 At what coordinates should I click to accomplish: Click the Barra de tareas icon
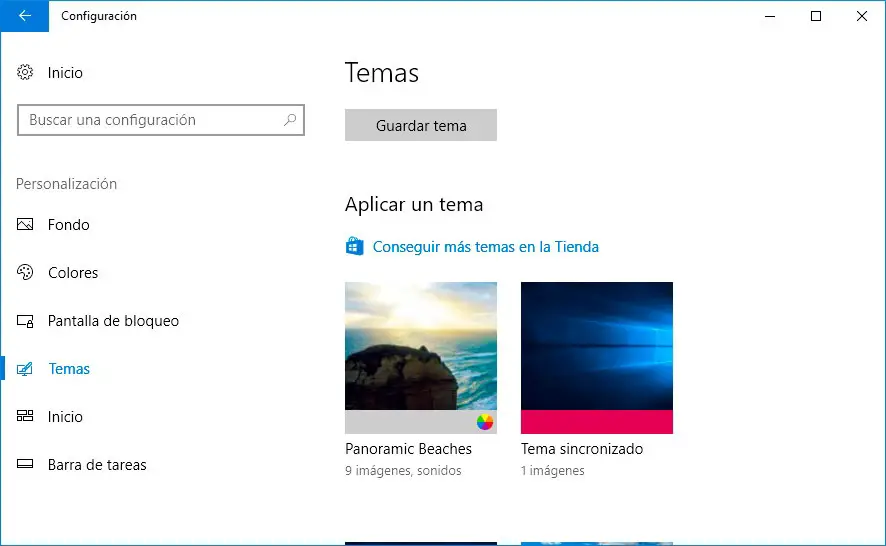click(26, 465)
